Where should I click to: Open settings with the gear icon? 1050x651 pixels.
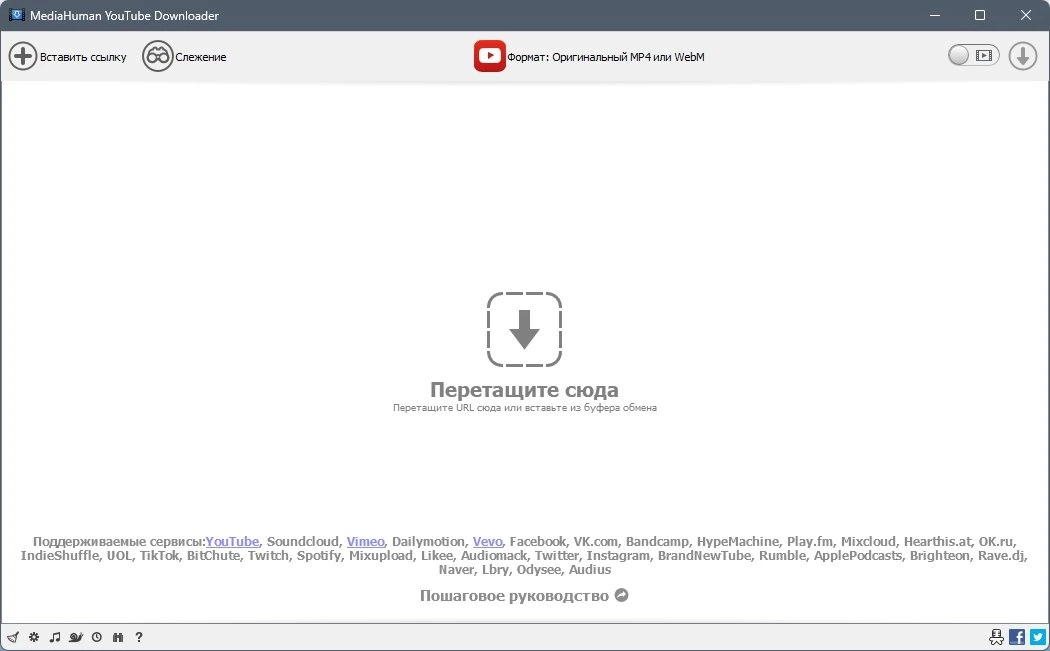[x=34, y=637]
